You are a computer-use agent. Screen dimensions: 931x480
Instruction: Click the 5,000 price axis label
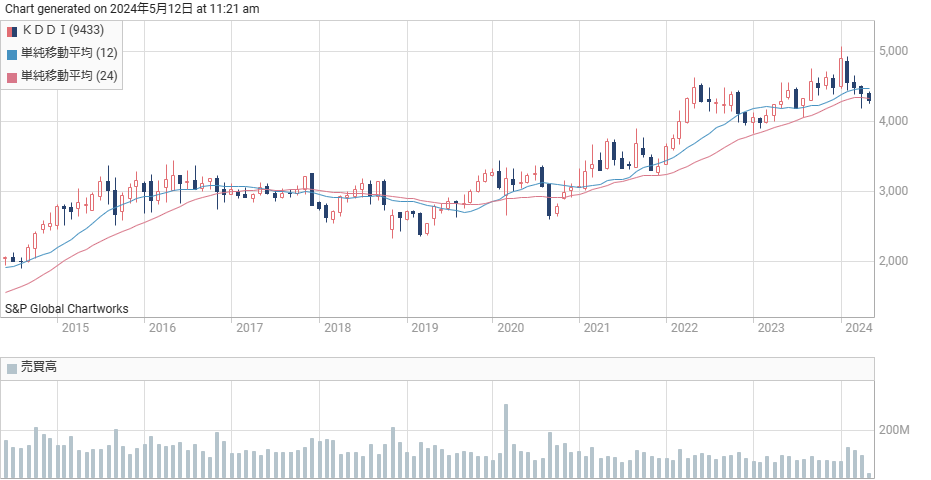(x=894, y=51)
